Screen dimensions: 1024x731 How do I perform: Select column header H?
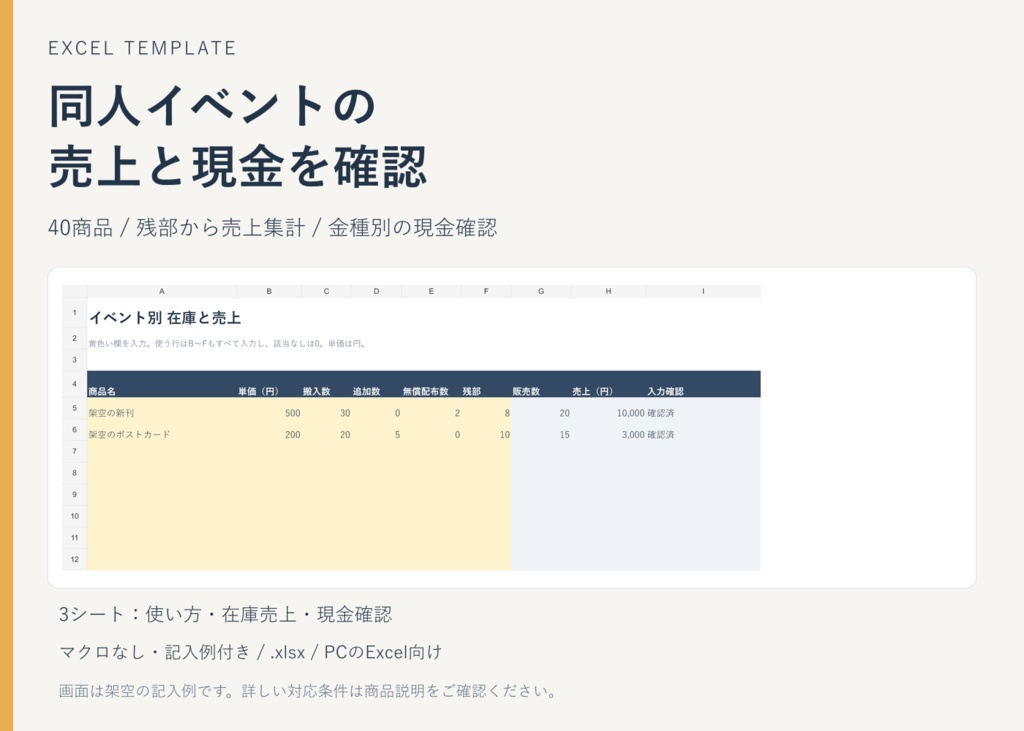point(608,291)
